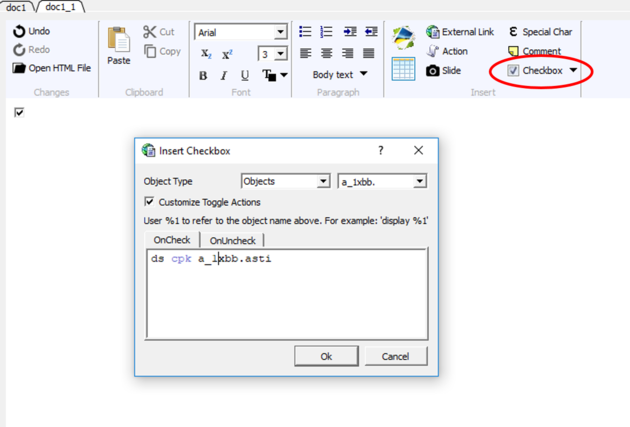Add an External Link
Screen dimensions: 630x427
click(460, 32)
